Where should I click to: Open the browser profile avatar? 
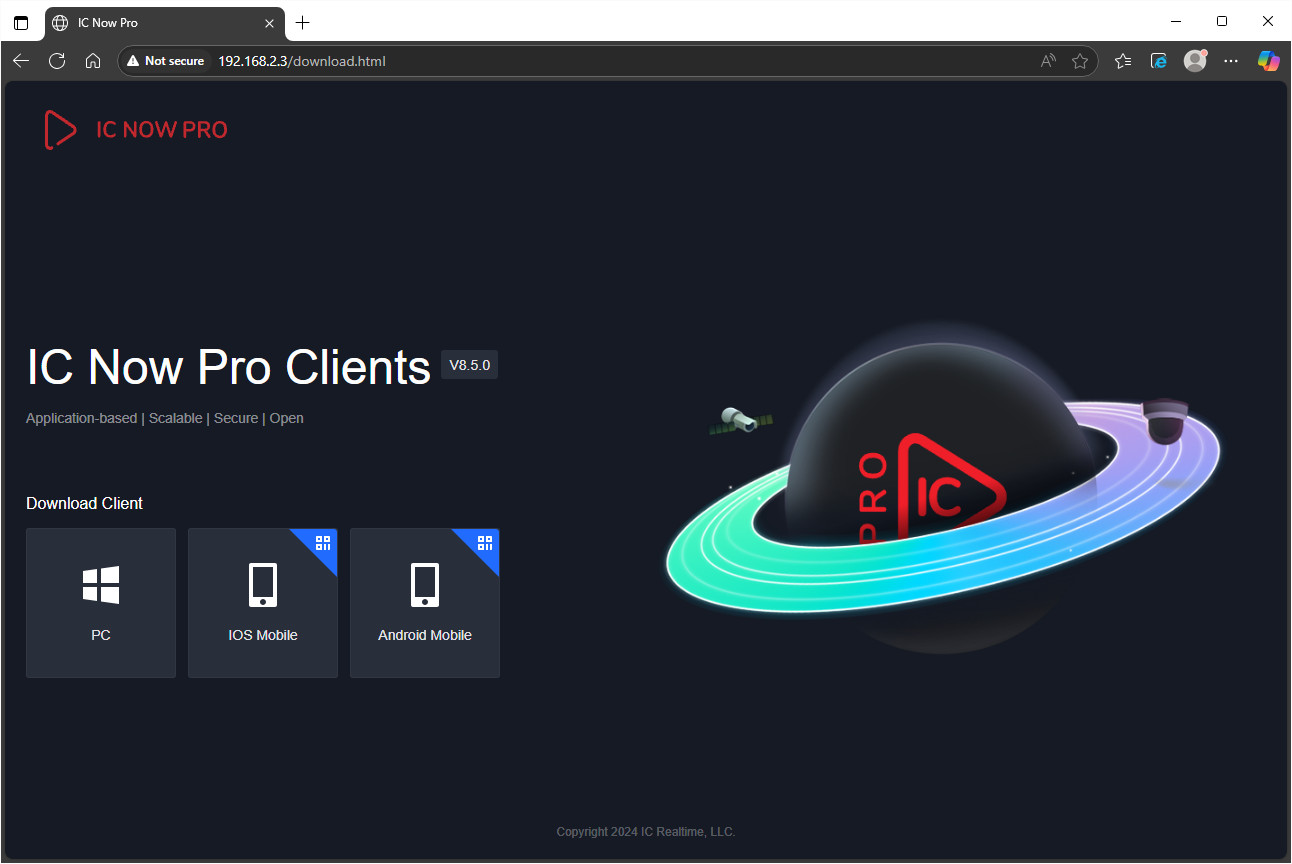point(1195,61)
